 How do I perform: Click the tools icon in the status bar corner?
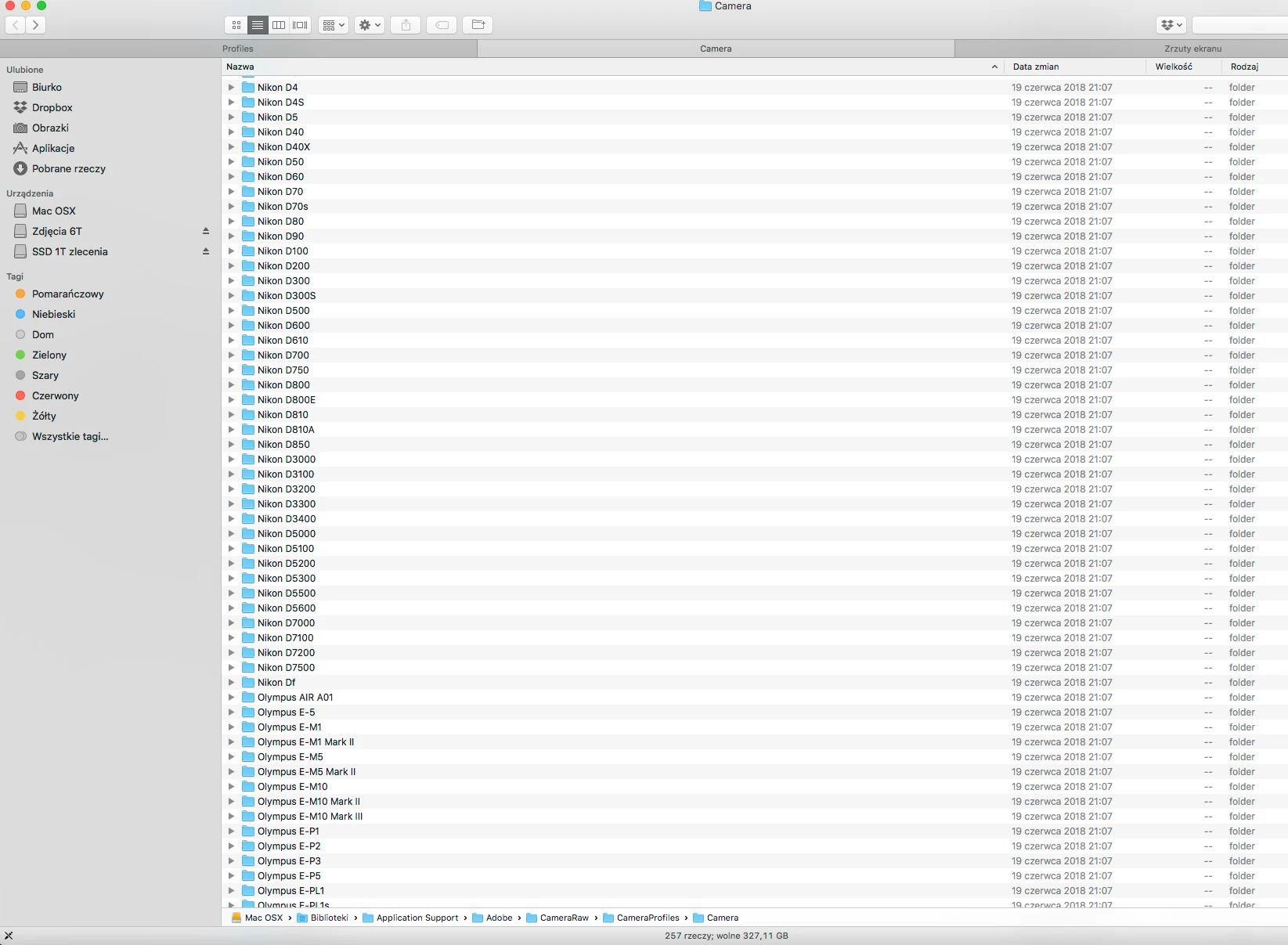pos(9,936)
